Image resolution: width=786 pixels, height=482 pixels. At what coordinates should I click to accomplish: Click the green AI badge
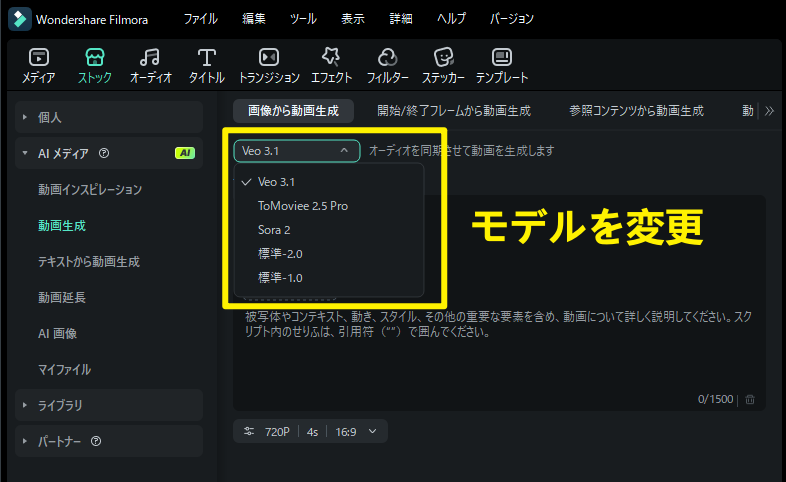point(185,153)
